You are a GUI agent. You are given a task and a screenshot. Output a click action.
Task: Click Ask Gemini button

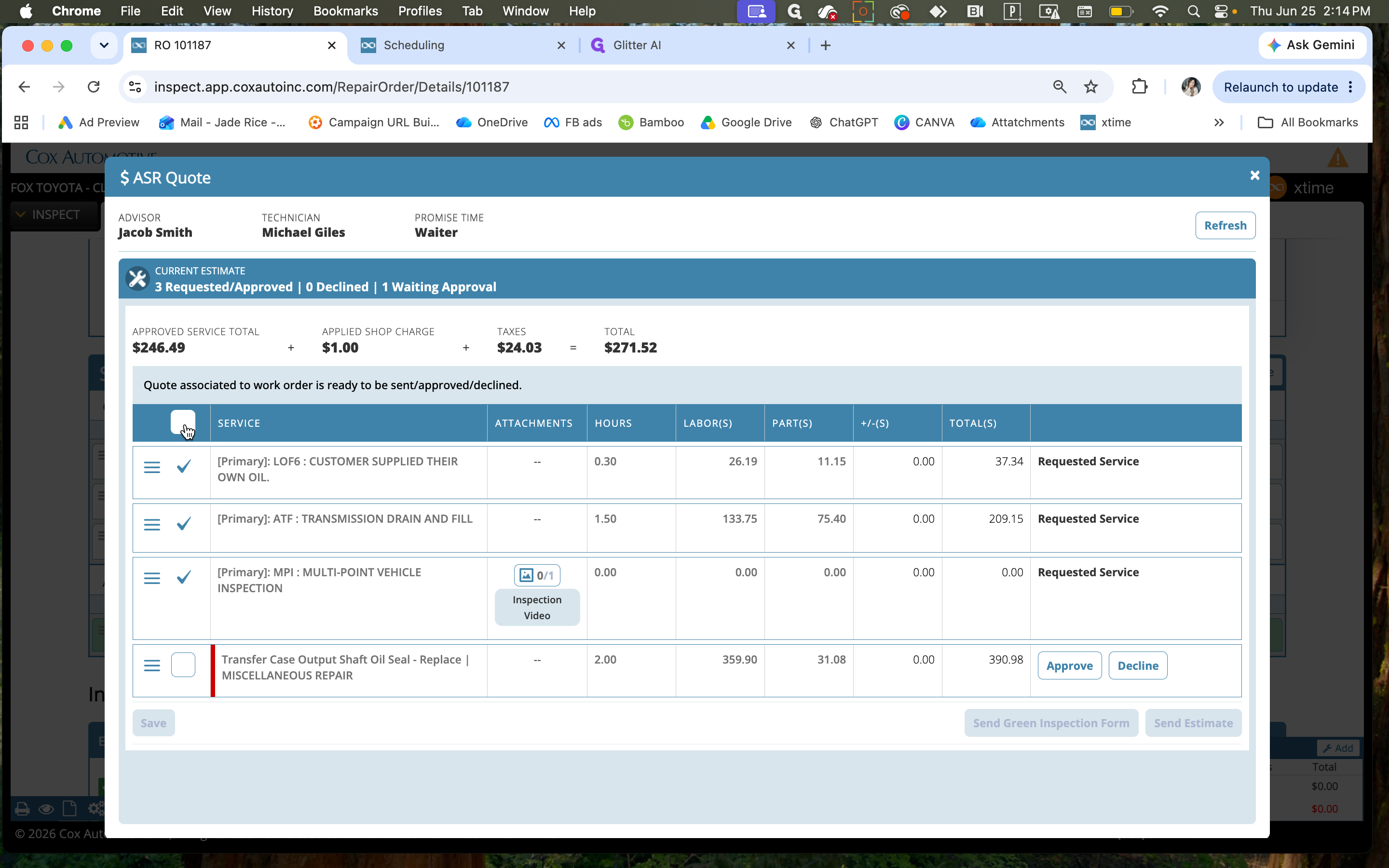1311,45
